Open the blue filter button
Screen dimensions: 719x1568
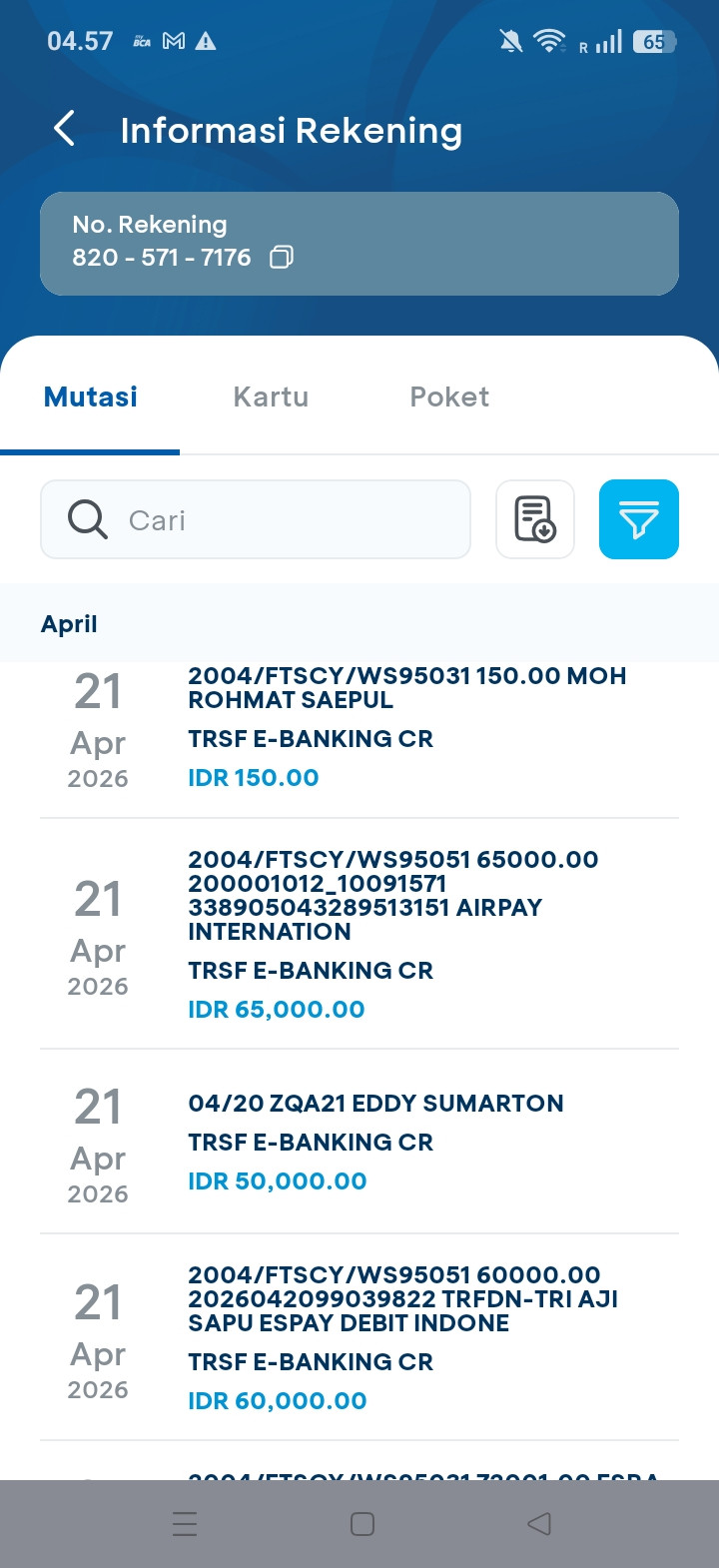coord(639,519)
